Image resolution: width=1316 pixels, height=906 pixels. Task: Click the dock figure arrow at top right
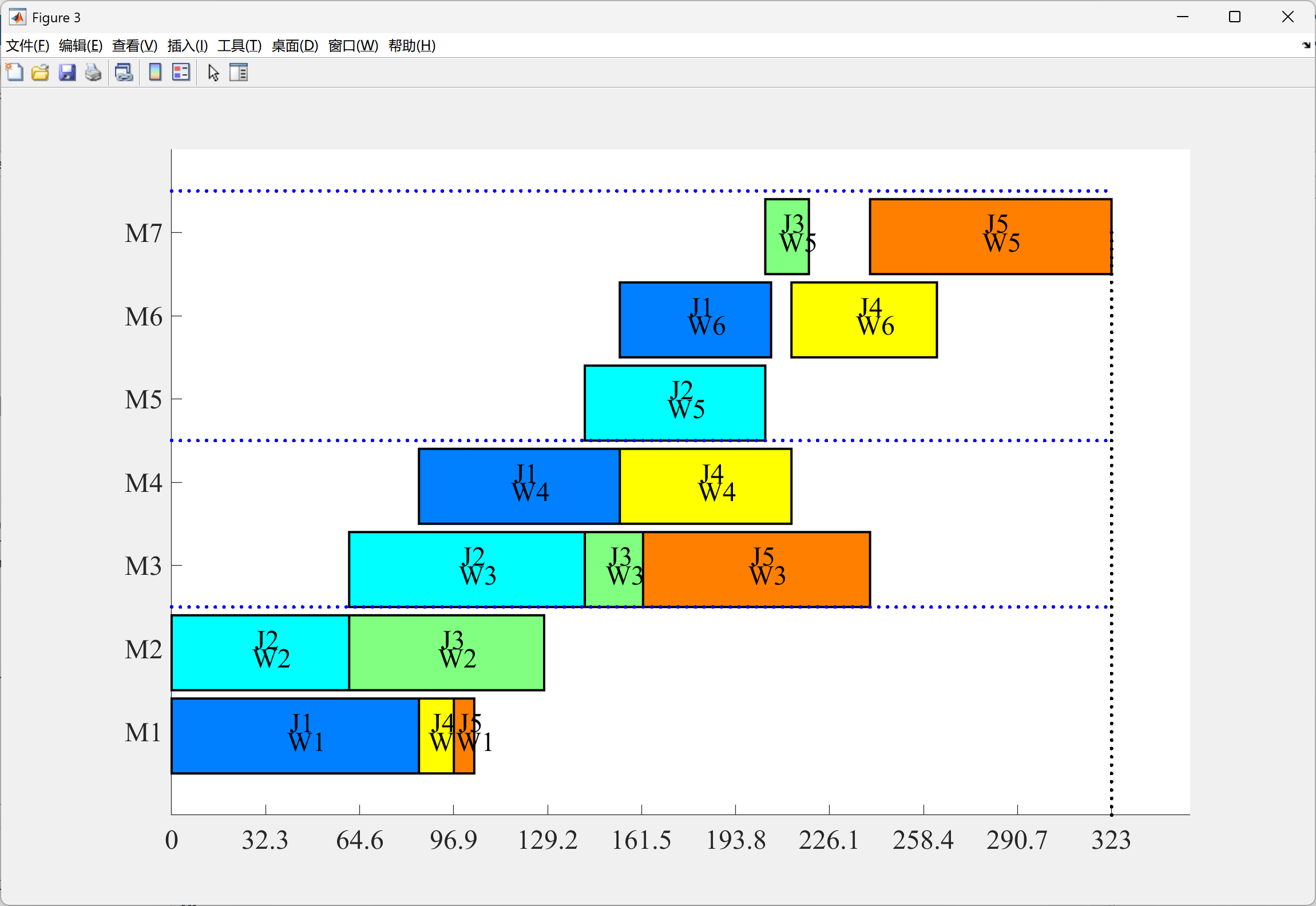coord(1306,45)
